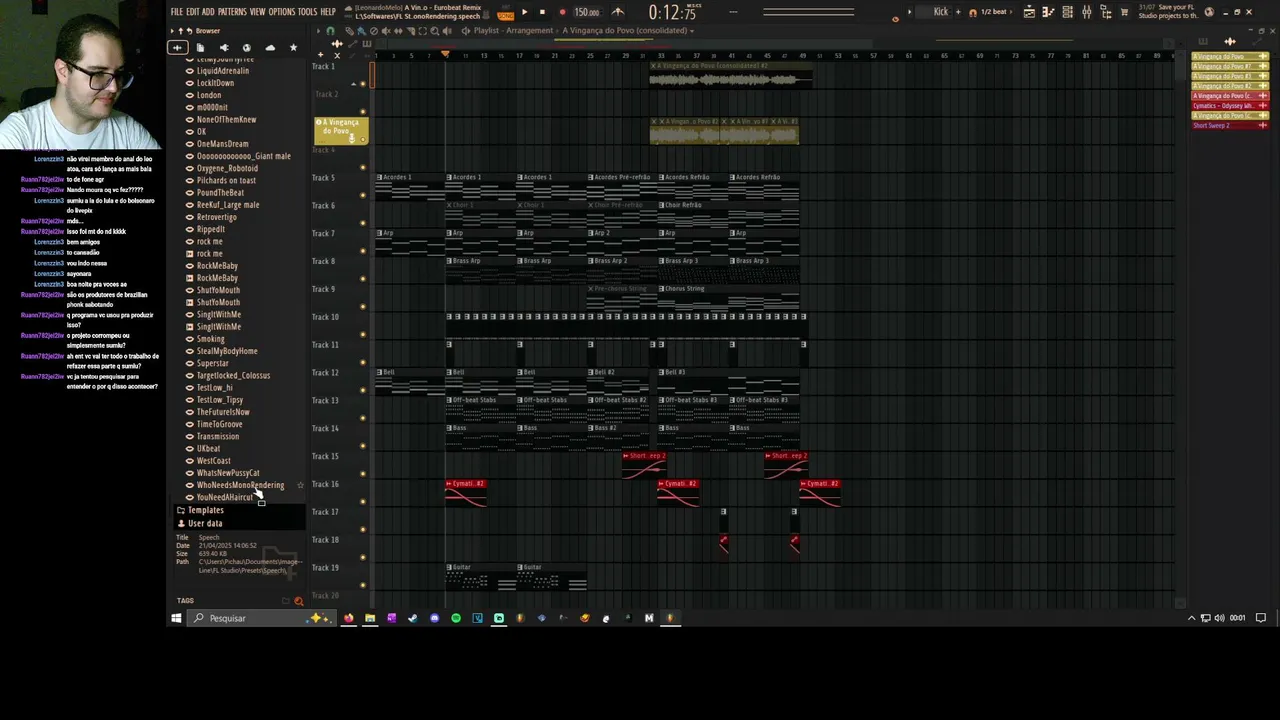
Task: Open Discord from the Windows taskbar
Action: (x=434, y=618)
